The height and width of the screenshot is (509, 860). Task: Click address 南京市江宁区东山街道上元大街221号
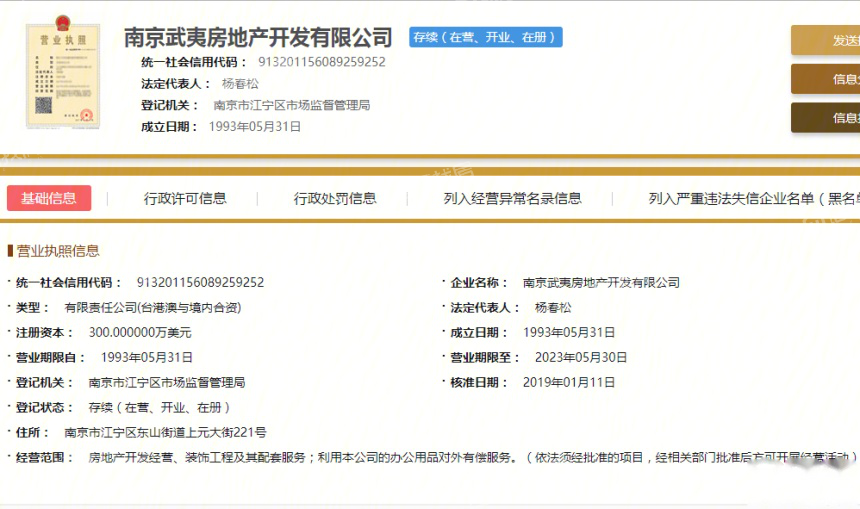pyautogui.click(x=165, y=432)
